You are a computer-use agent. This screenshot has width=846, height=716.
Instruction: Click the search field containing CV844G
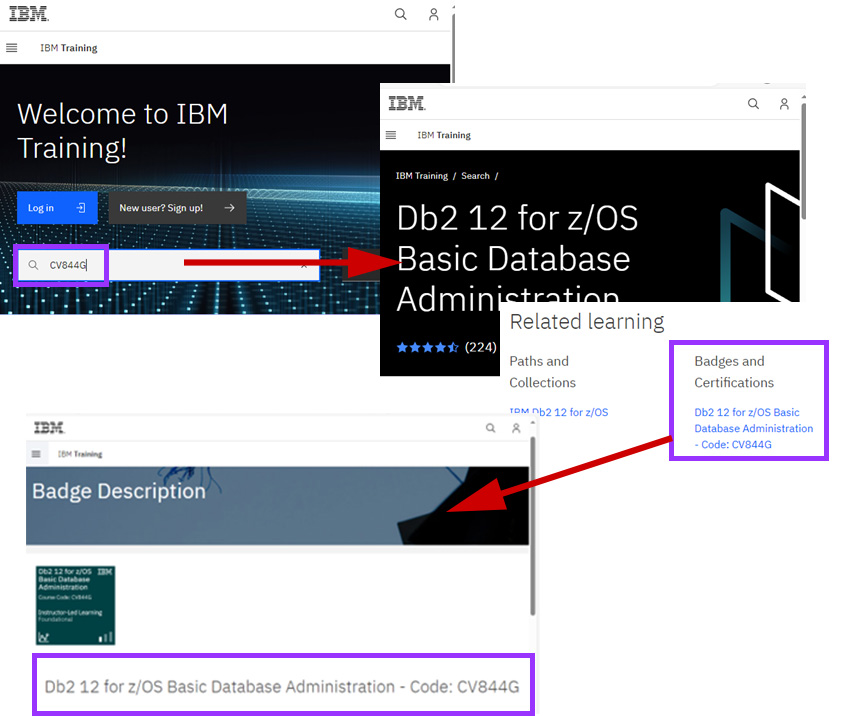[169, 265]
